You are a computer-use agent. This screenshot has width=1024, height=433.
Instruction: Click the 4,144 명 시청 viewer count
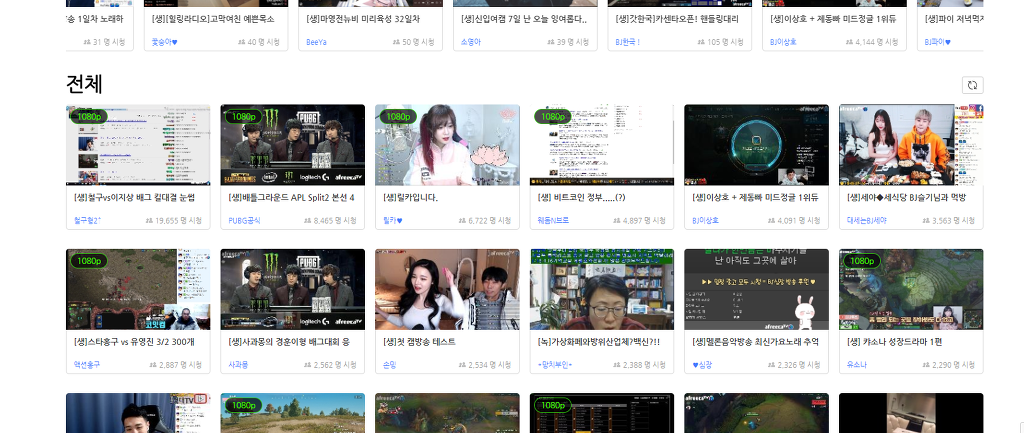click(872, 42)
